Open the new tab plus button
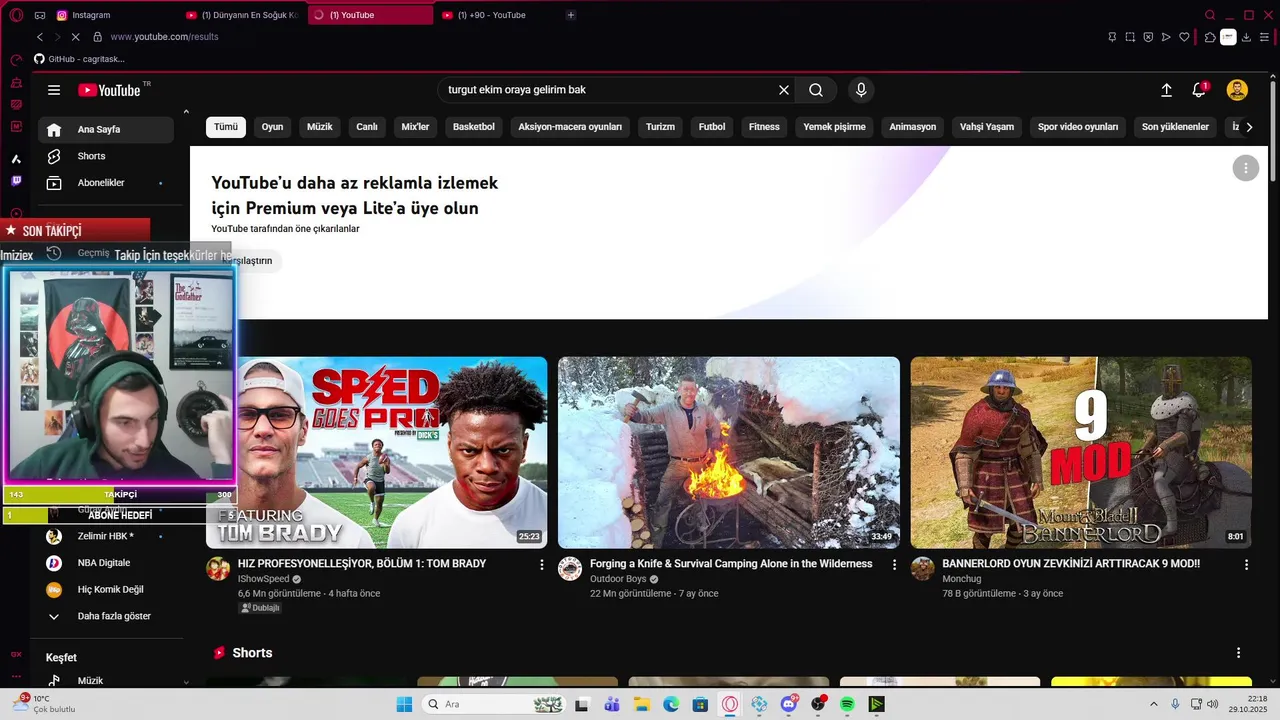This screenshot has width=1280, height=720. [x=571, y=15]
